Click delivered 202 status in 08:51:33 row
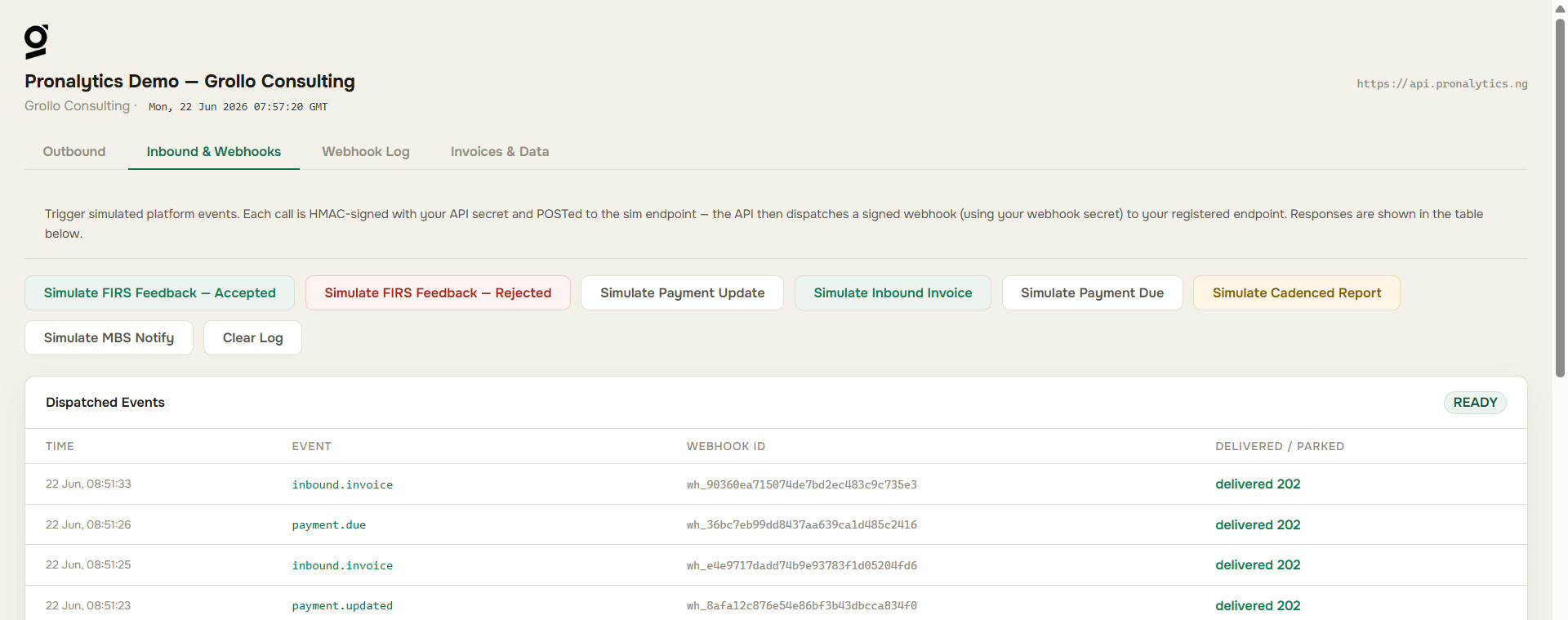This screenshot has width=1568, height=620. click(1258, 484)
